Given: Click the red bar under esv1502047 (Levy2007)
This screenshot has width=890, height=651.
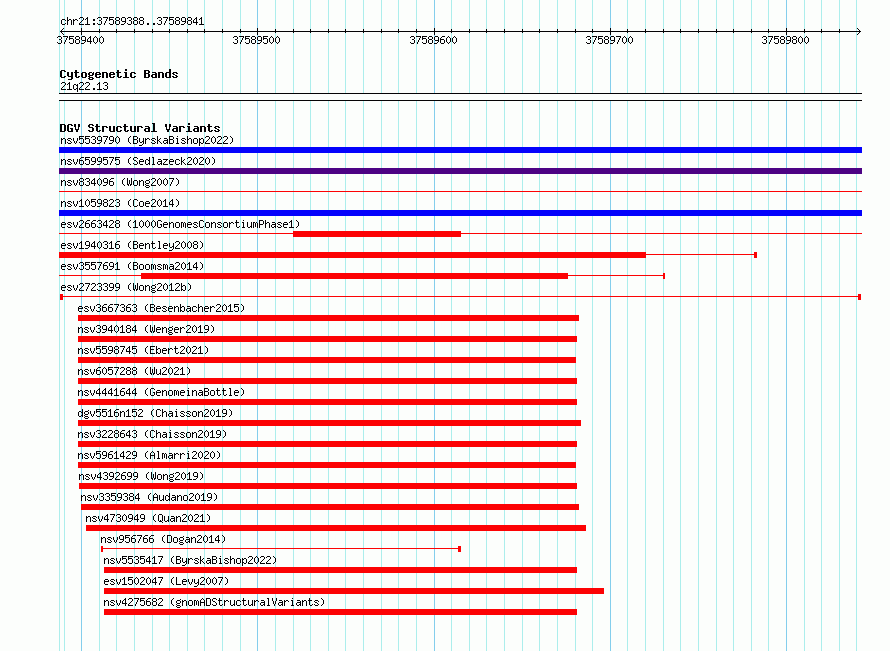Looking at the screenshot, I should (x=354, y=591).
